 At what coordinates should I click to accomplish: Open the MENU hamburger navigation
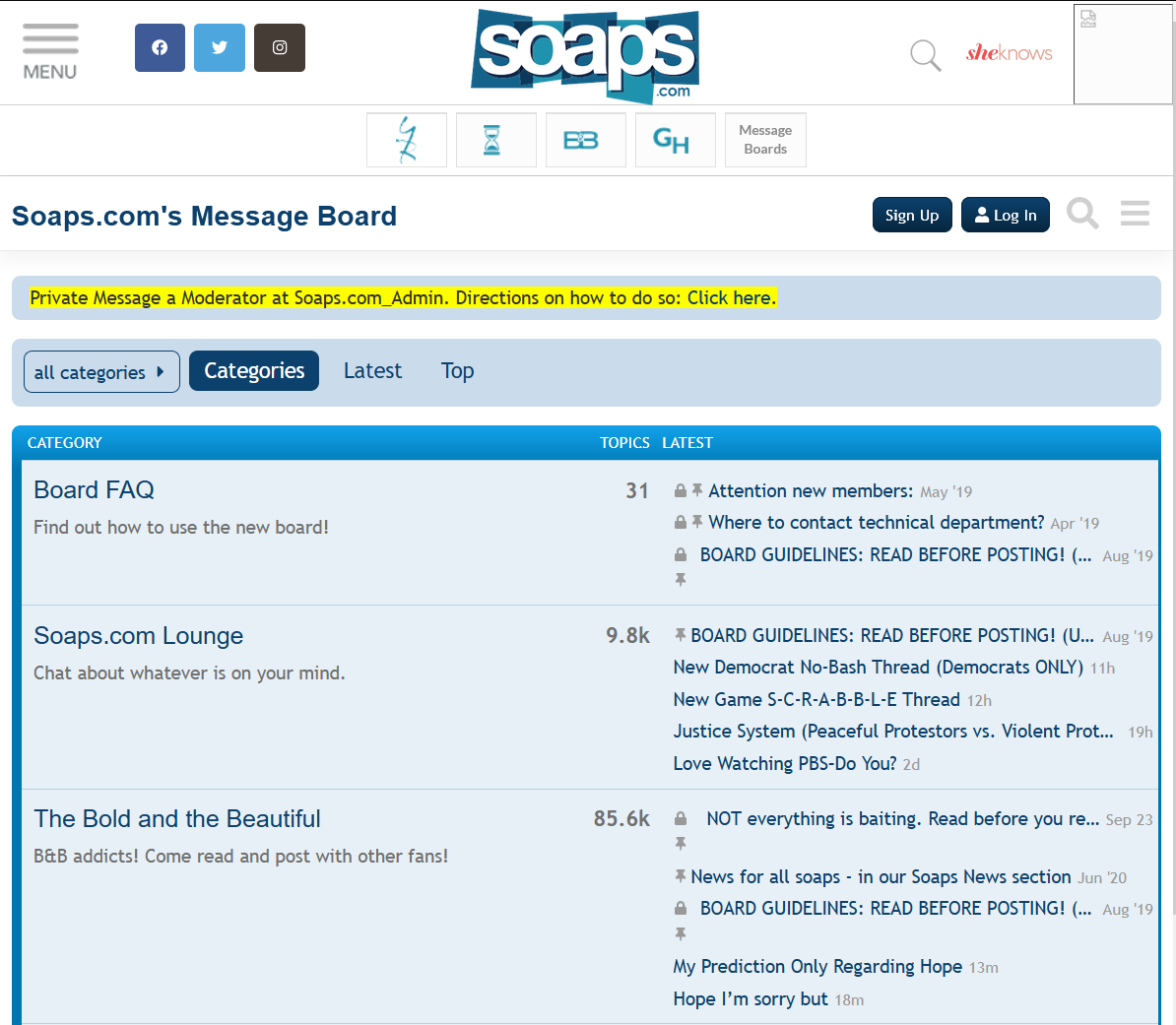(x=49, y=49)
